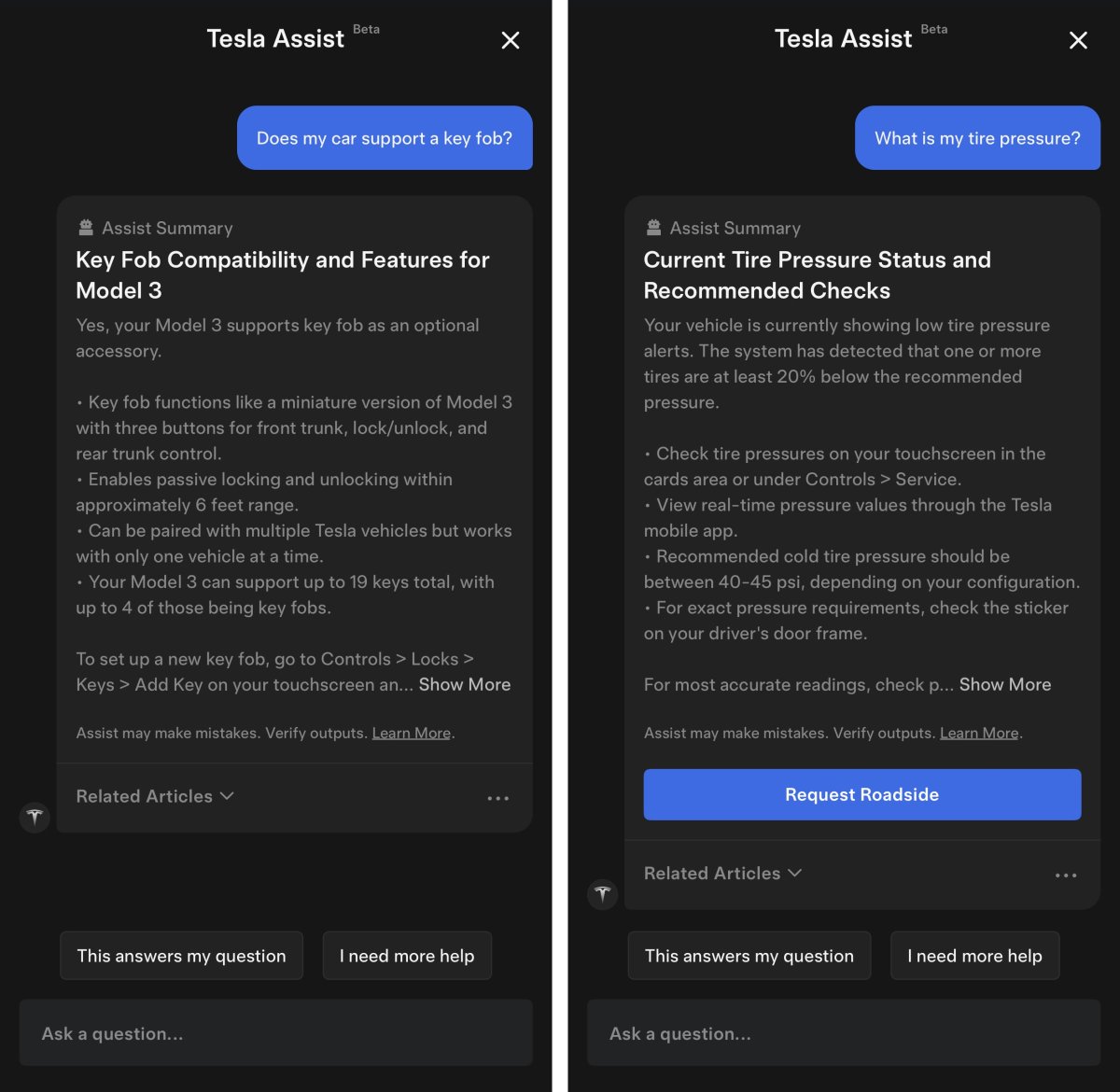Screen dimensions: 1120x1092
Task: Open three-dot options in tire pressure summary card
Action: 1066,875
